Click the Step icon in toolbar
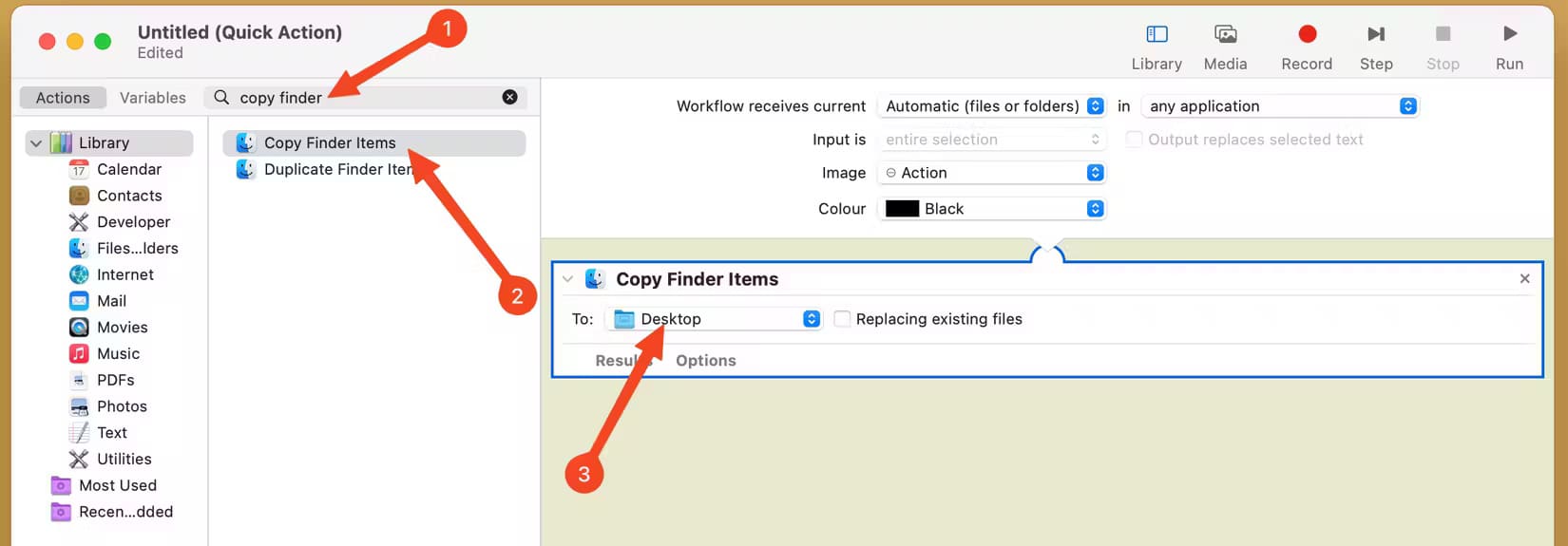Viewport: 1568px width, 546px height. (1375, 35)
